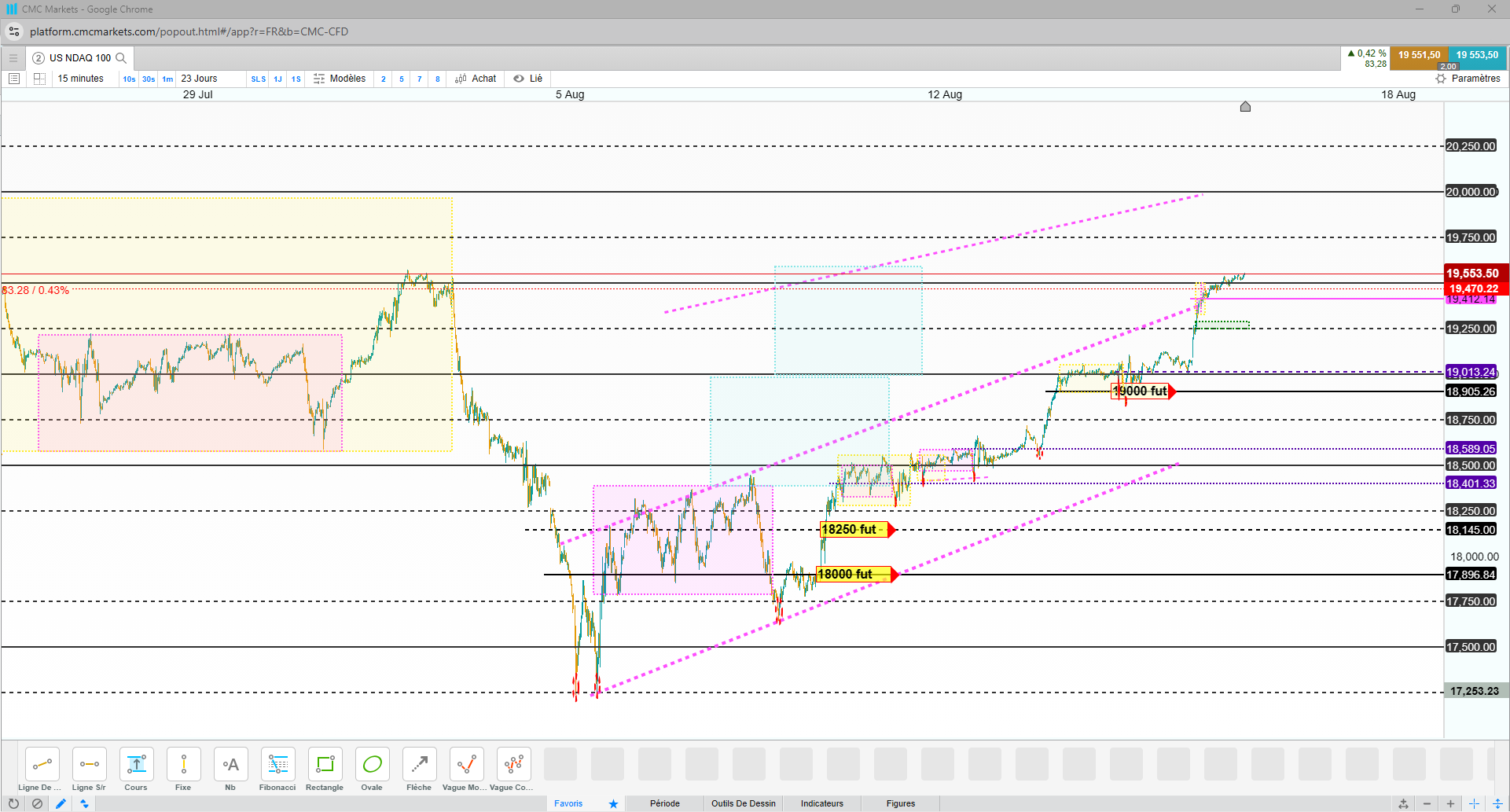The height and width of the screenshot is (812, 1510).
Task: Pick the Rectangle drawing tool
Action: click(325, 769)
